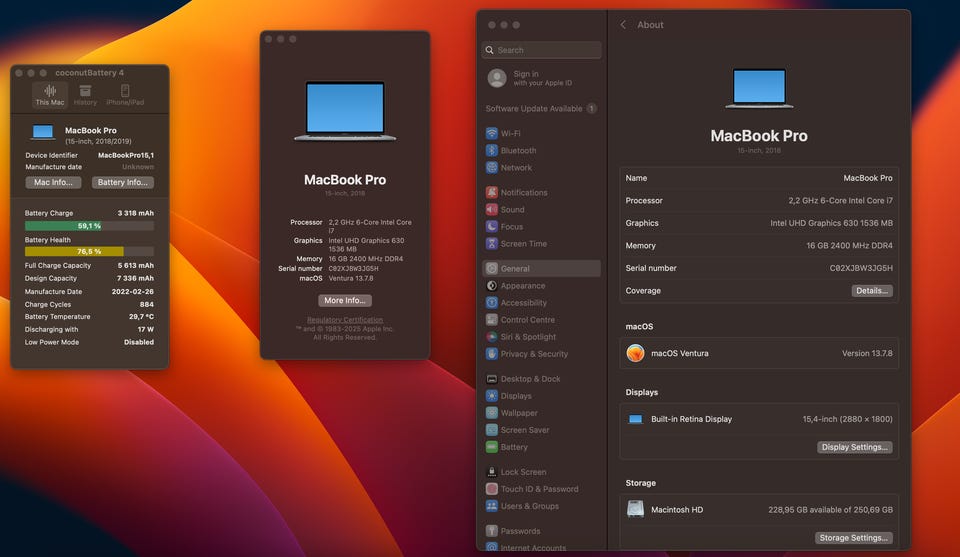The height and width of the screenshot is (557, 960).
Task: Click Software Update Available entry
Action: click(541, 108)
